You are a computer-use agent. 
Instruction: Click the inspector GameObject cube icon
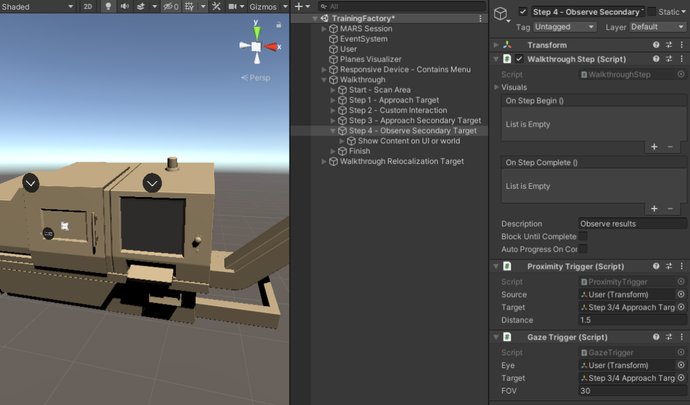pos(501,13)
